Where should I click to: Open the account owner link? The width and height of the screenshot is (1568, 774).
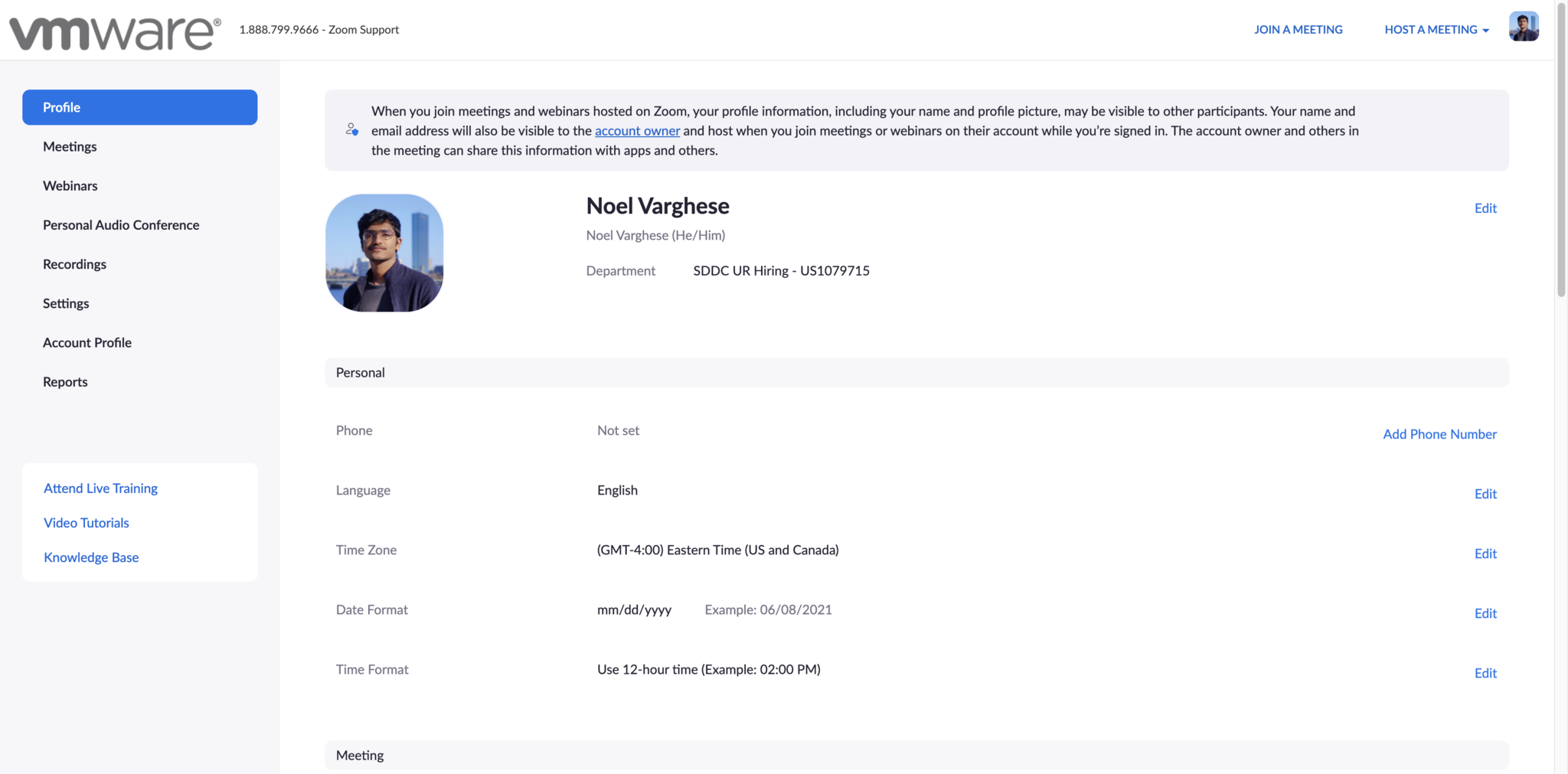637,131
